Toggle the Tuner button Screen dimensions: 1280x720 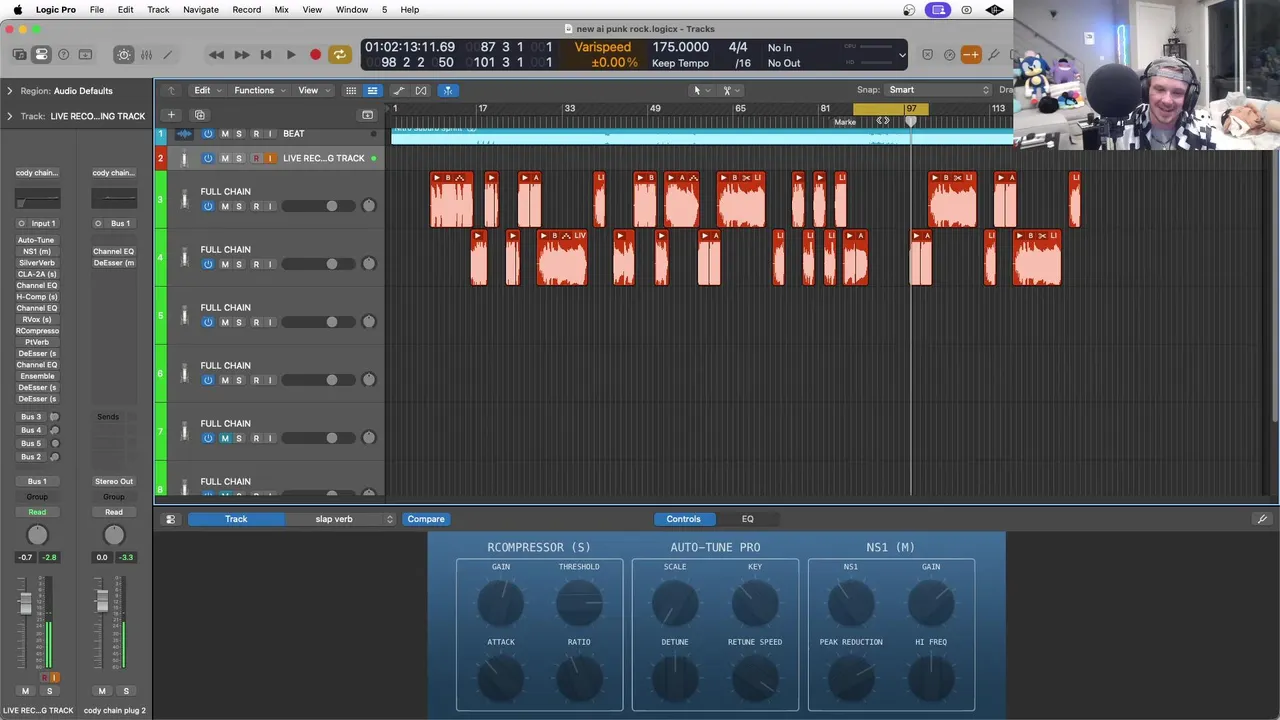[x=993, y=54]
